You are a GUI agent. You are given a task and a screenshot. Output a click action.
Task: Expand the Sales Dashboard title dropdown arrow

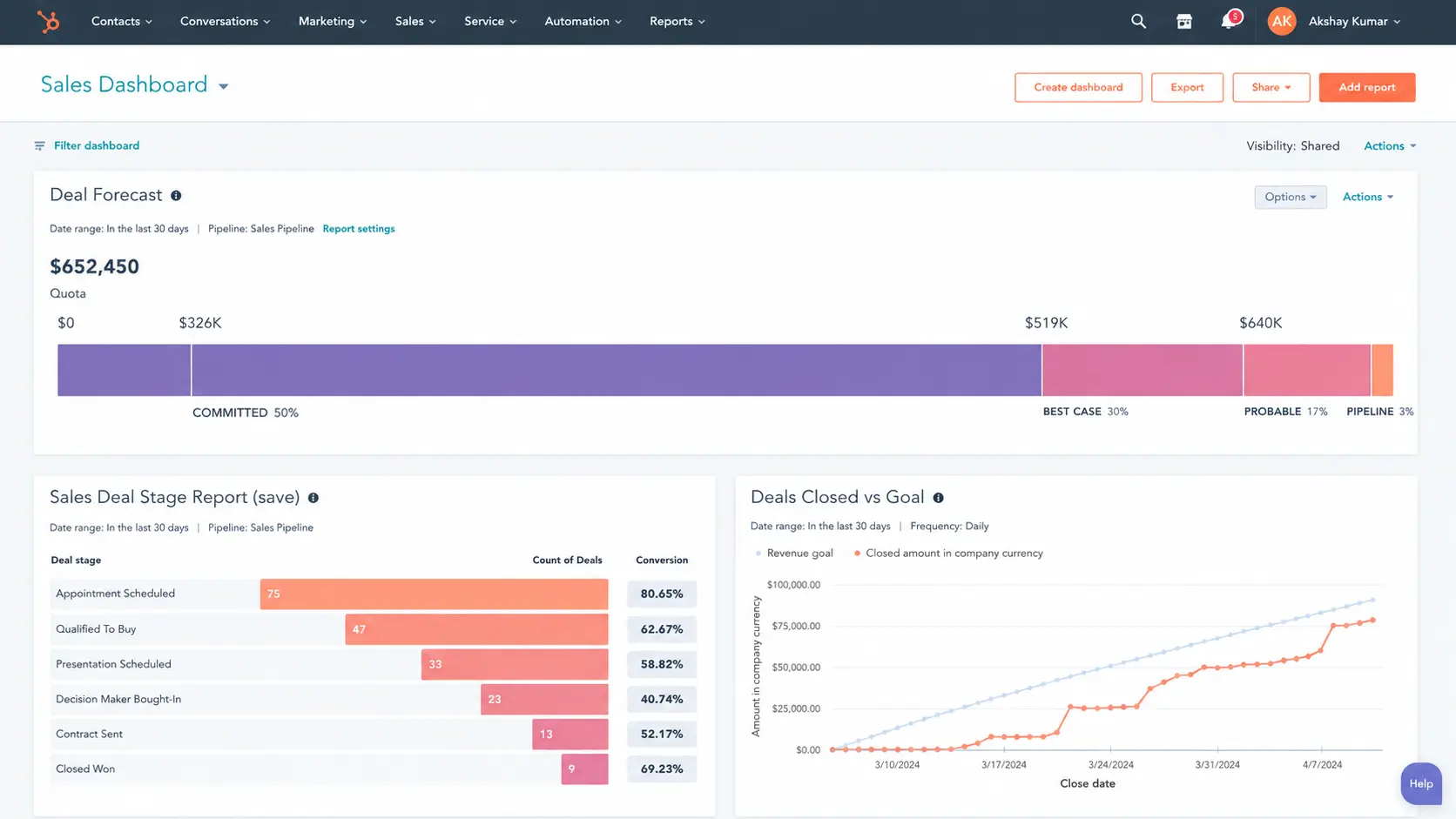tap(224, 86)
